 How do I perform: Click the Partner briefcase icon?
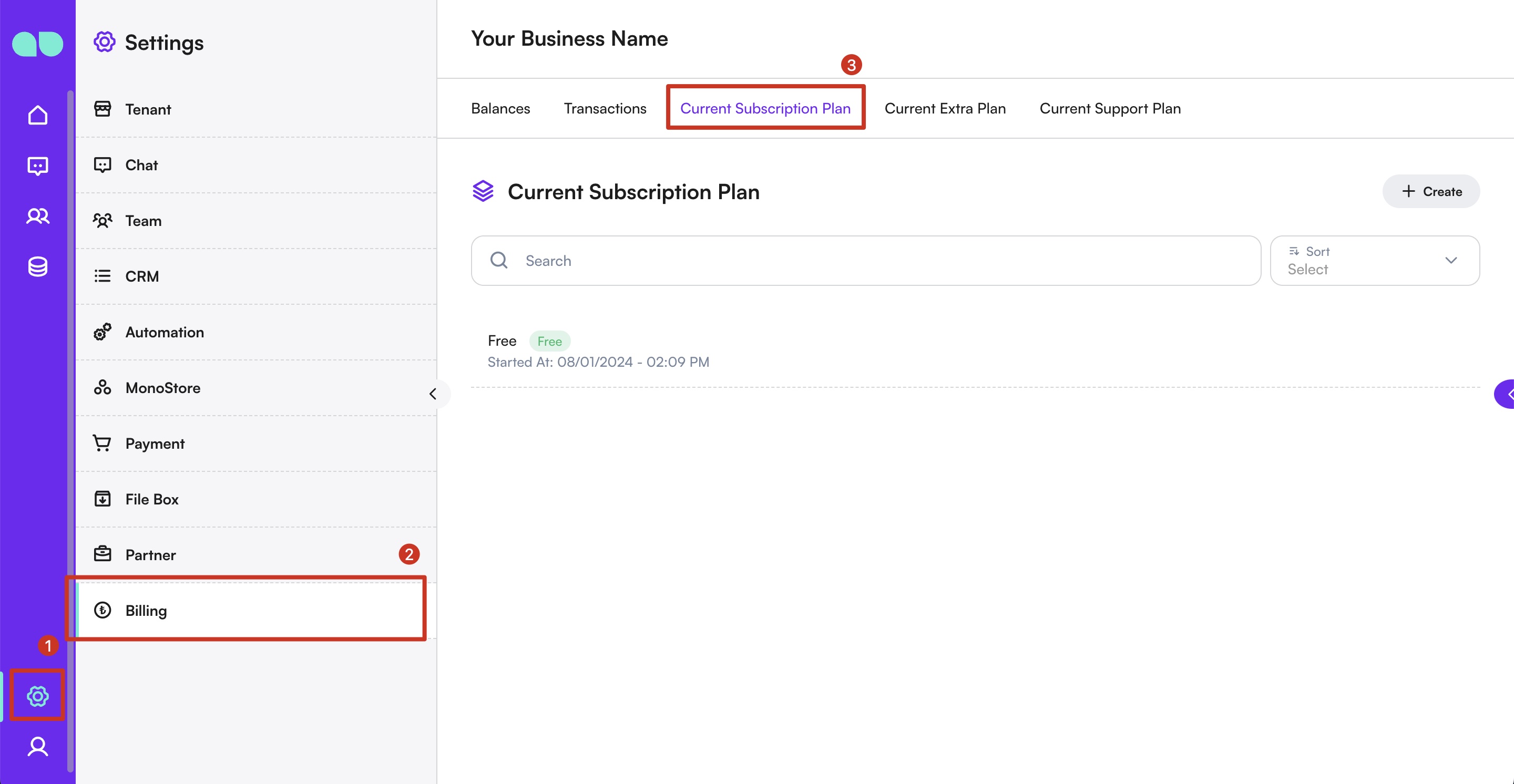tap(103, 553)
